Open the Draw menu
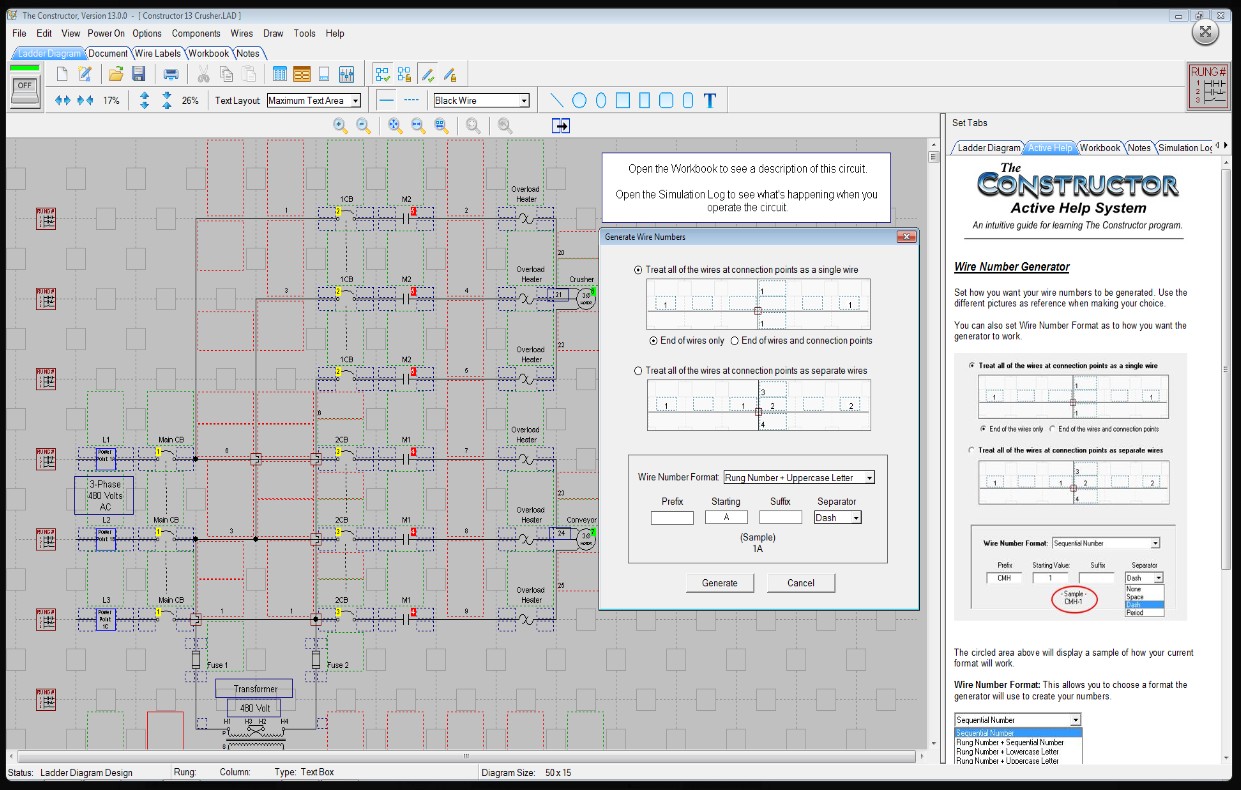The height and width of the screenshot is (790, 1241). coord(273,33)
